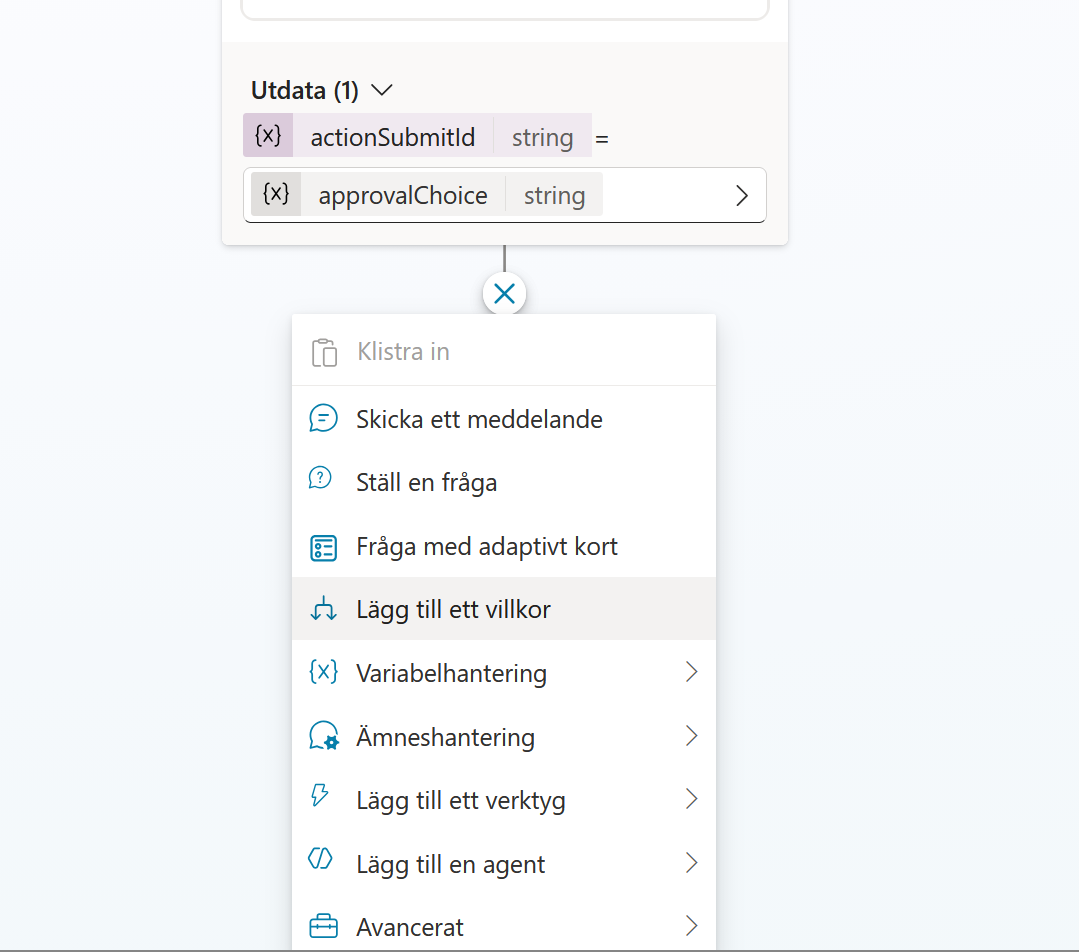The height and width of the screenshot is (952, 1079).
Task: Expand the Lägg till en agent submenu arrow
Action: [x=692, y=863]
